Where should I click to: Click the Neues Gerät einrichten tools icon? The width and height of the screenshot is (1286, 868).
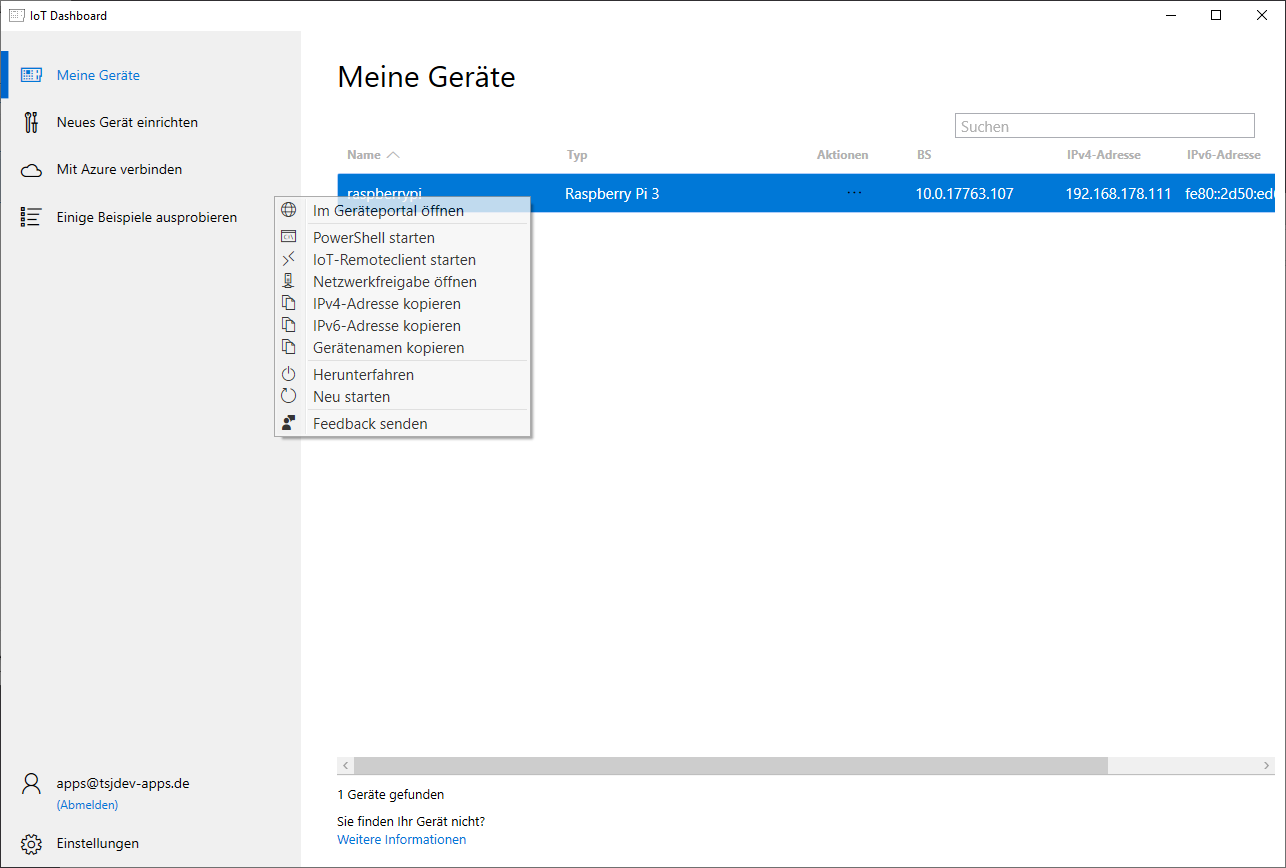[x=31, y=122]
